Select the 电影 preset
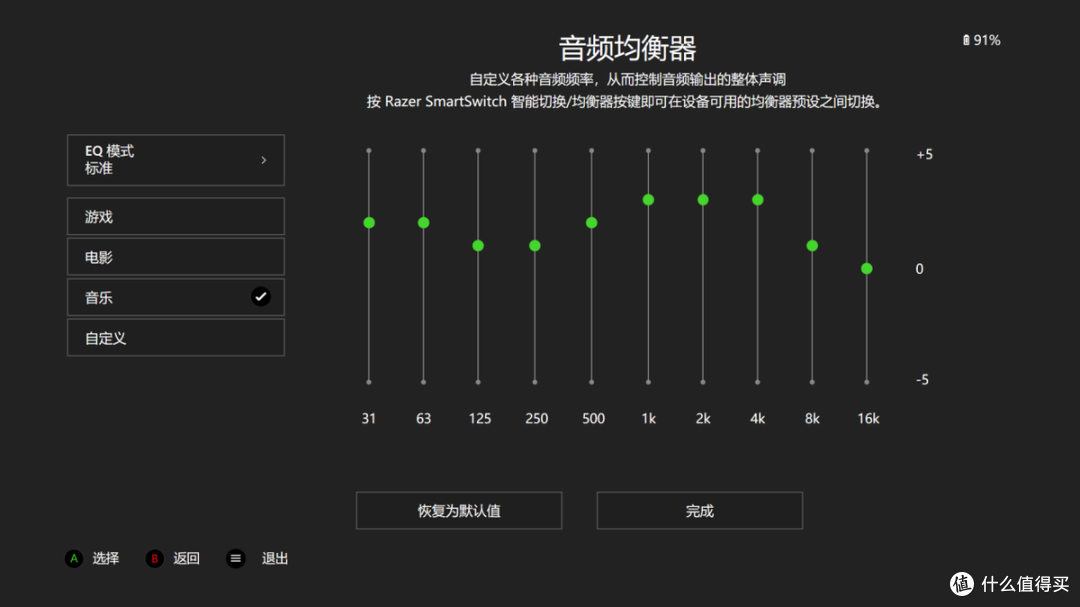The width and height of the screenshot is (1080, 607). point(175,257)
